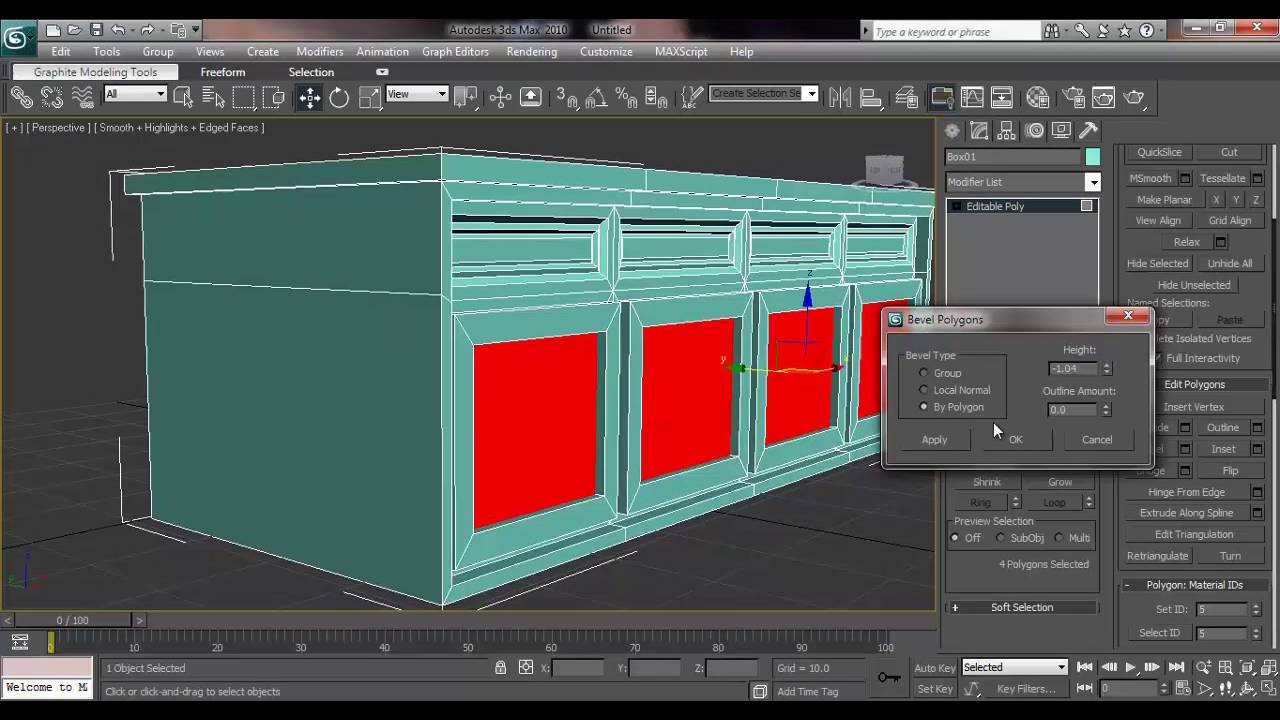This screenshot has height=720, width=1280.
Task: Switch to the Hierarchy command panel tab
Action: click(1007, 131)
